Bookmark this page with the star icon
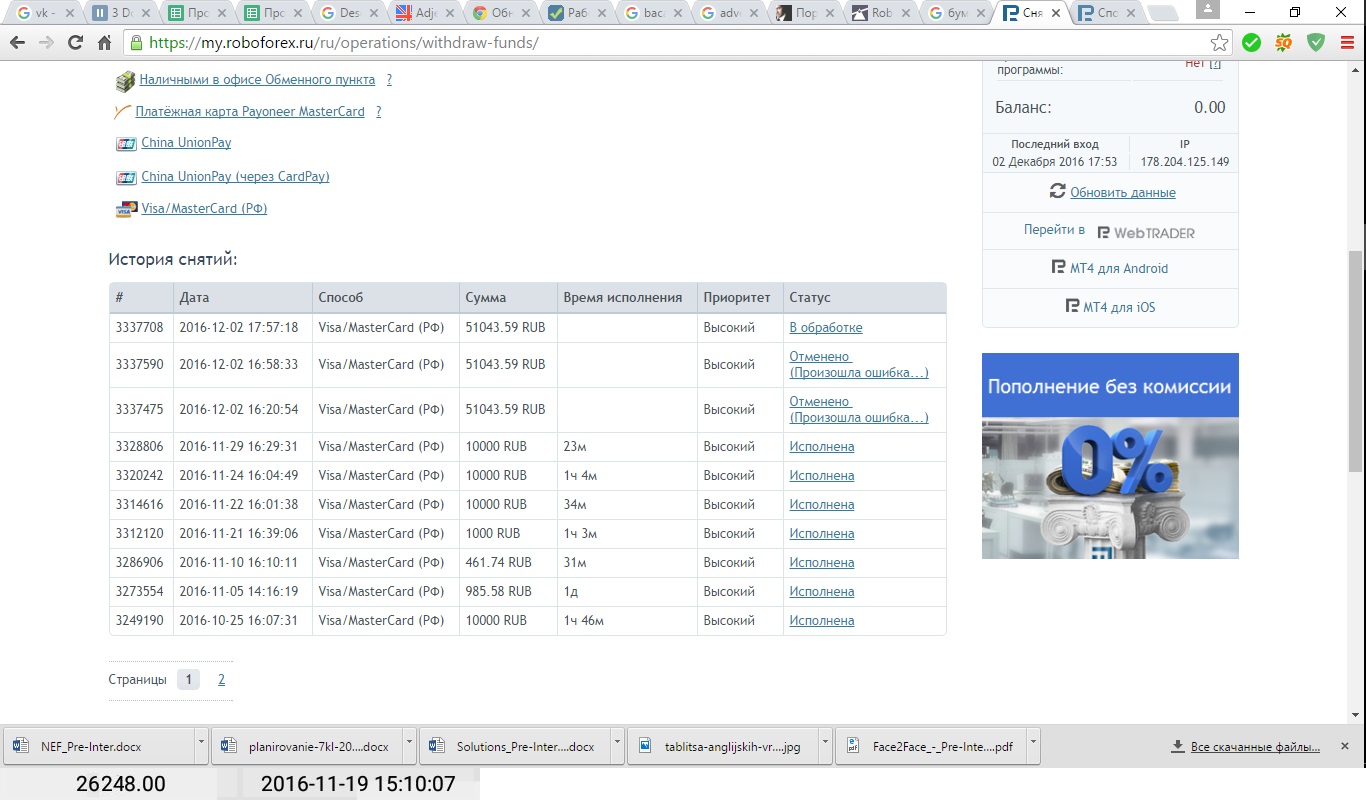Screen dimensions: 1366x800 [1219, 43]
